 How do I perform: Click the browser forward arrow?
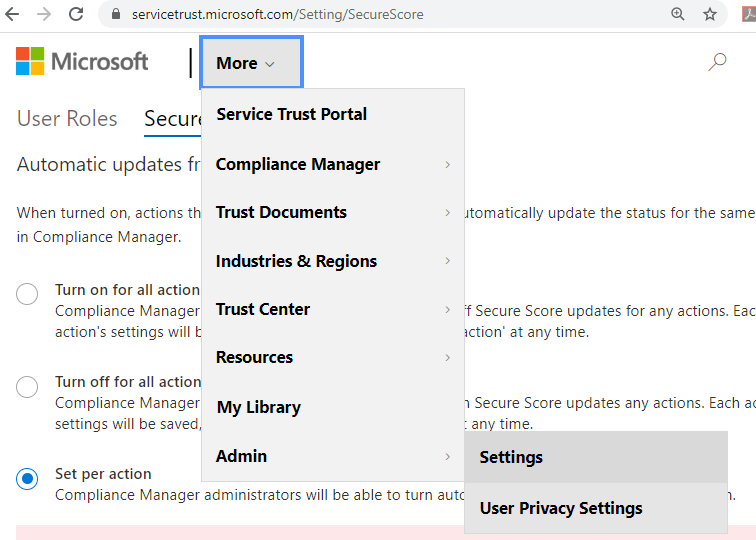pyautogui.click(x=44, y=14)
